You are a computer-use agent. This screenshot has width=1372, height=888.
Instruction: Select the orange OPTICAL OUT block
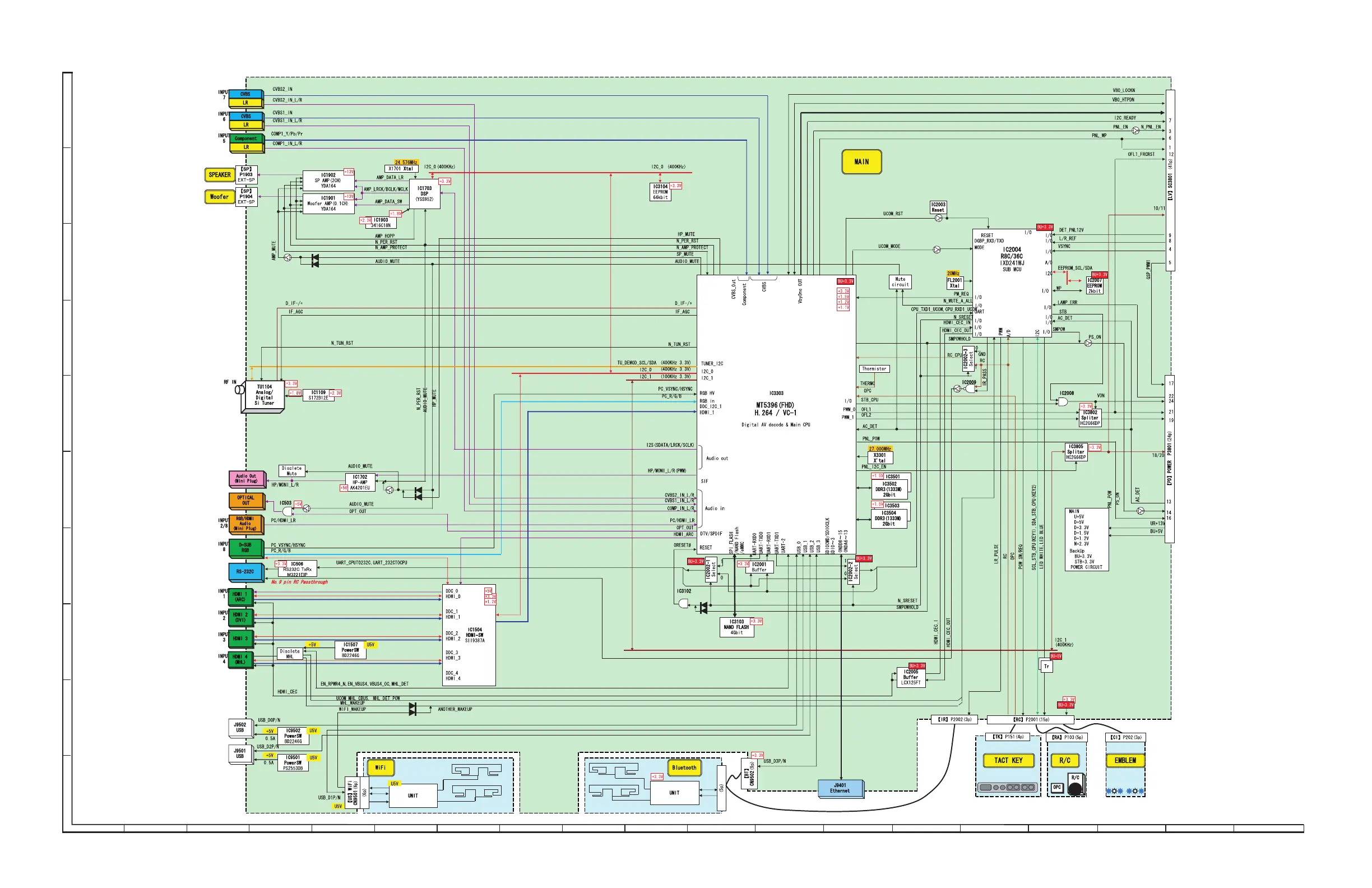[246, 500]
